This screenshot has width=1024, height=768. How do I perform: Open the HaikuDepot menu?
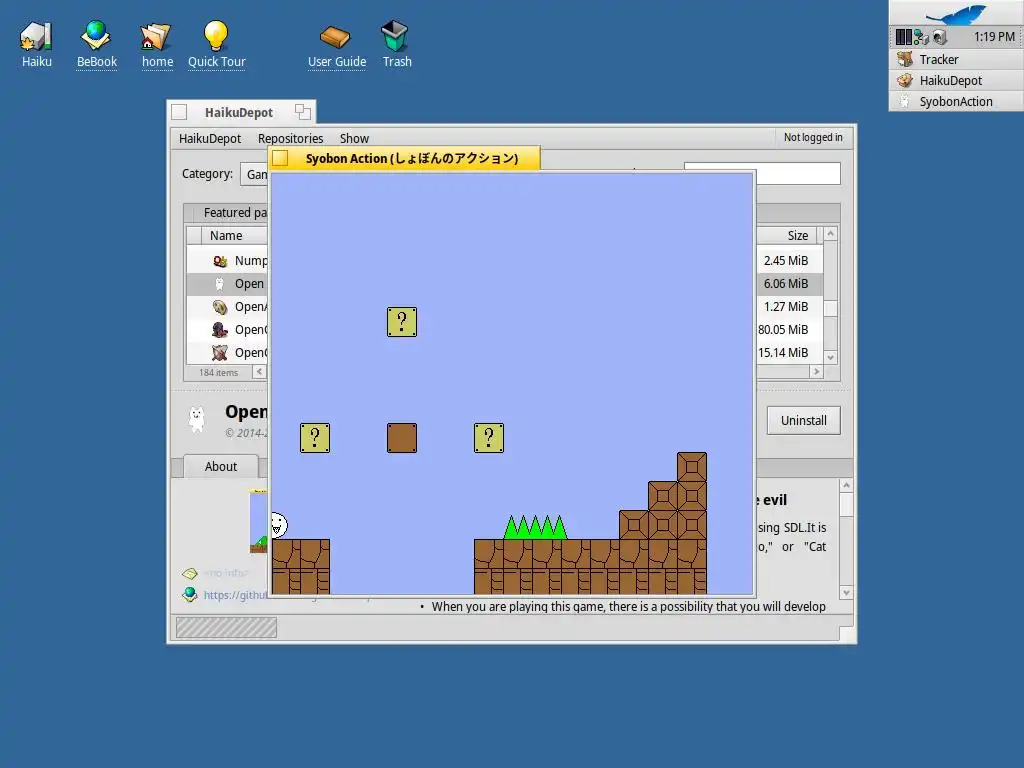point(210,138)
